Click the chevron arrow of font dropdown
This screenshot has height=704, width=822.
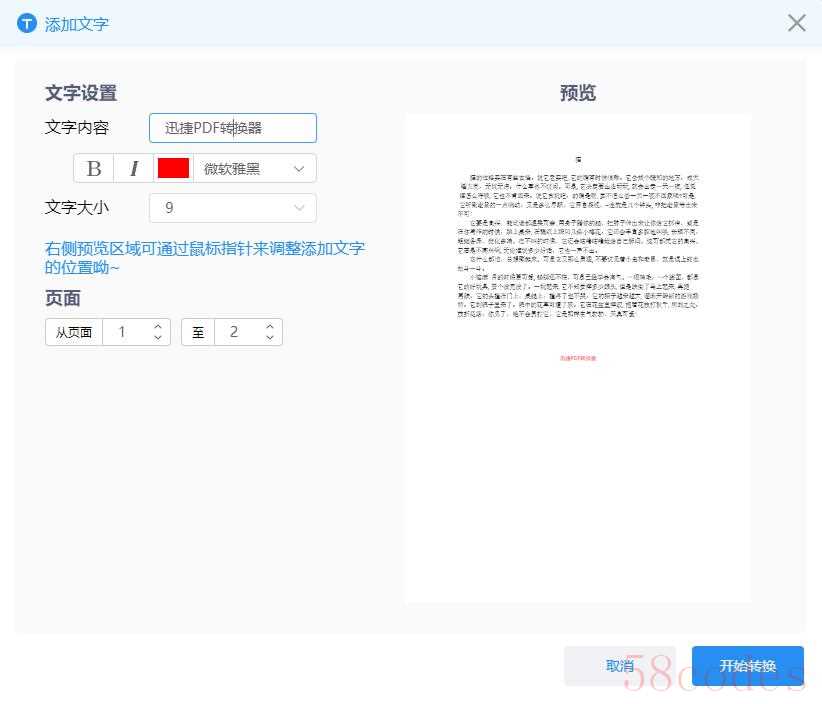(299, 168)
